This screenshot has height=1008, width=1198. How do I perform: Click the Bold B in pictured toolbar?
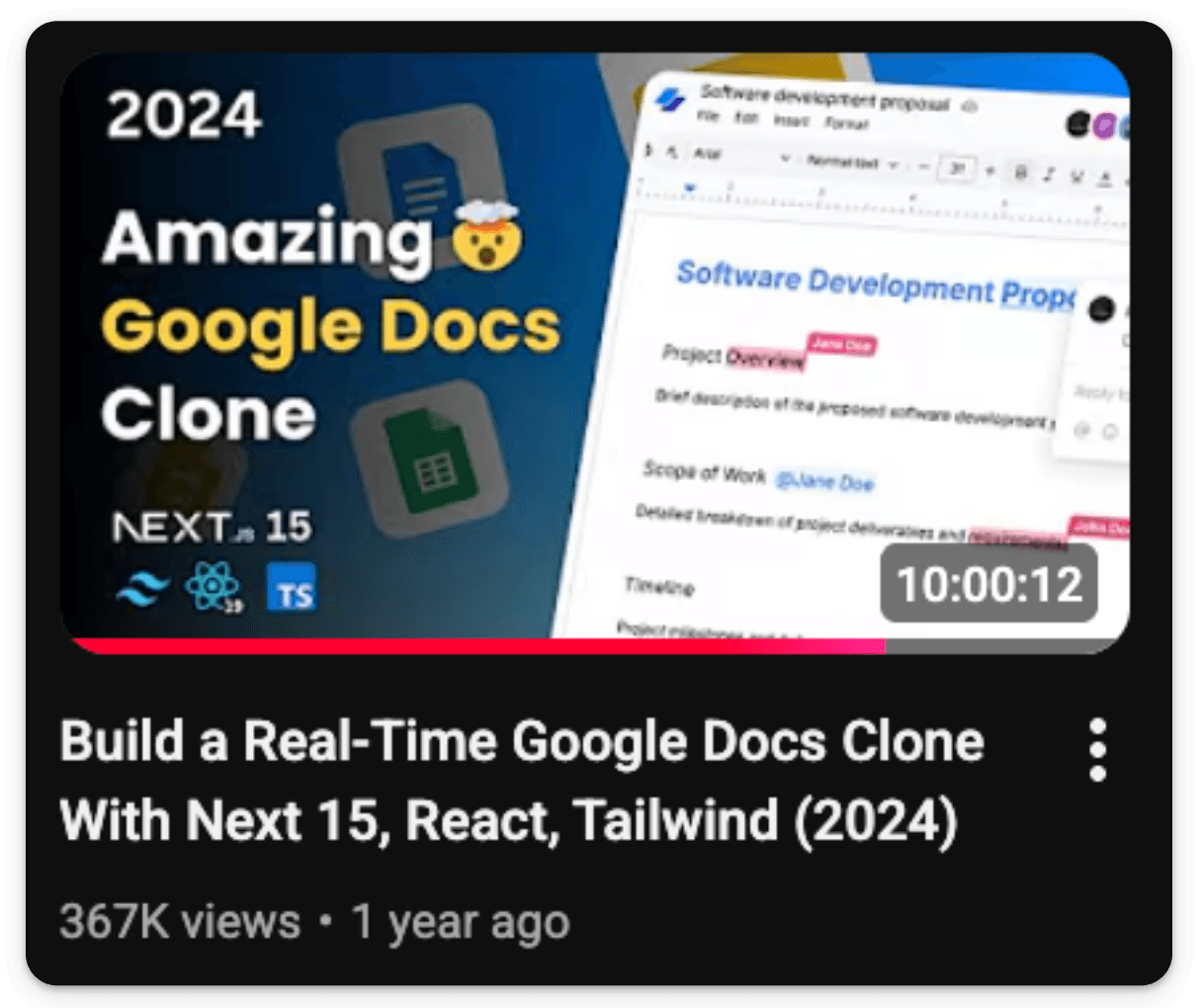(1021, 173)
